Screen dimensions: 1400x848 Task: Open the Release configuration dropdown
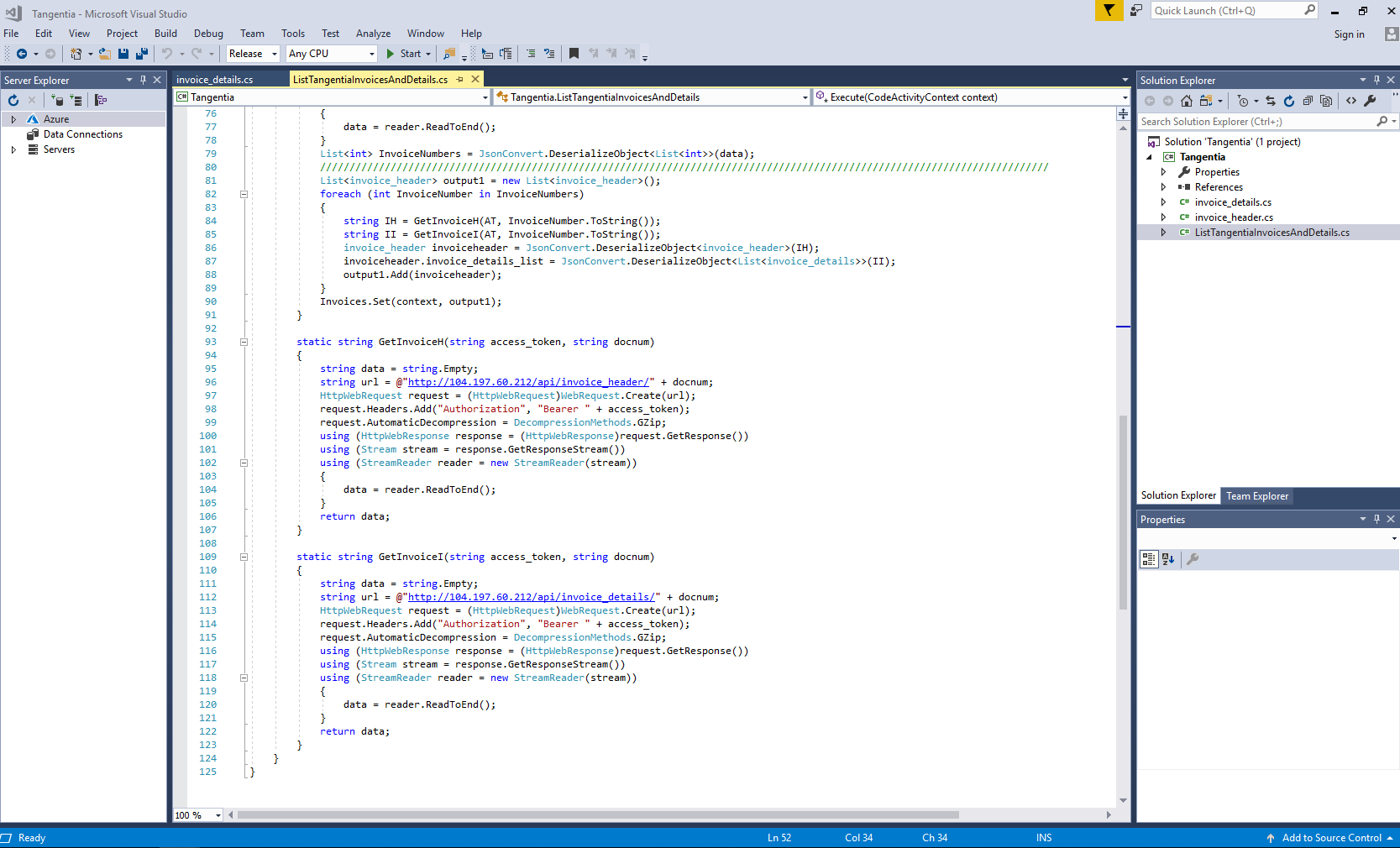[x=253, y=54]
